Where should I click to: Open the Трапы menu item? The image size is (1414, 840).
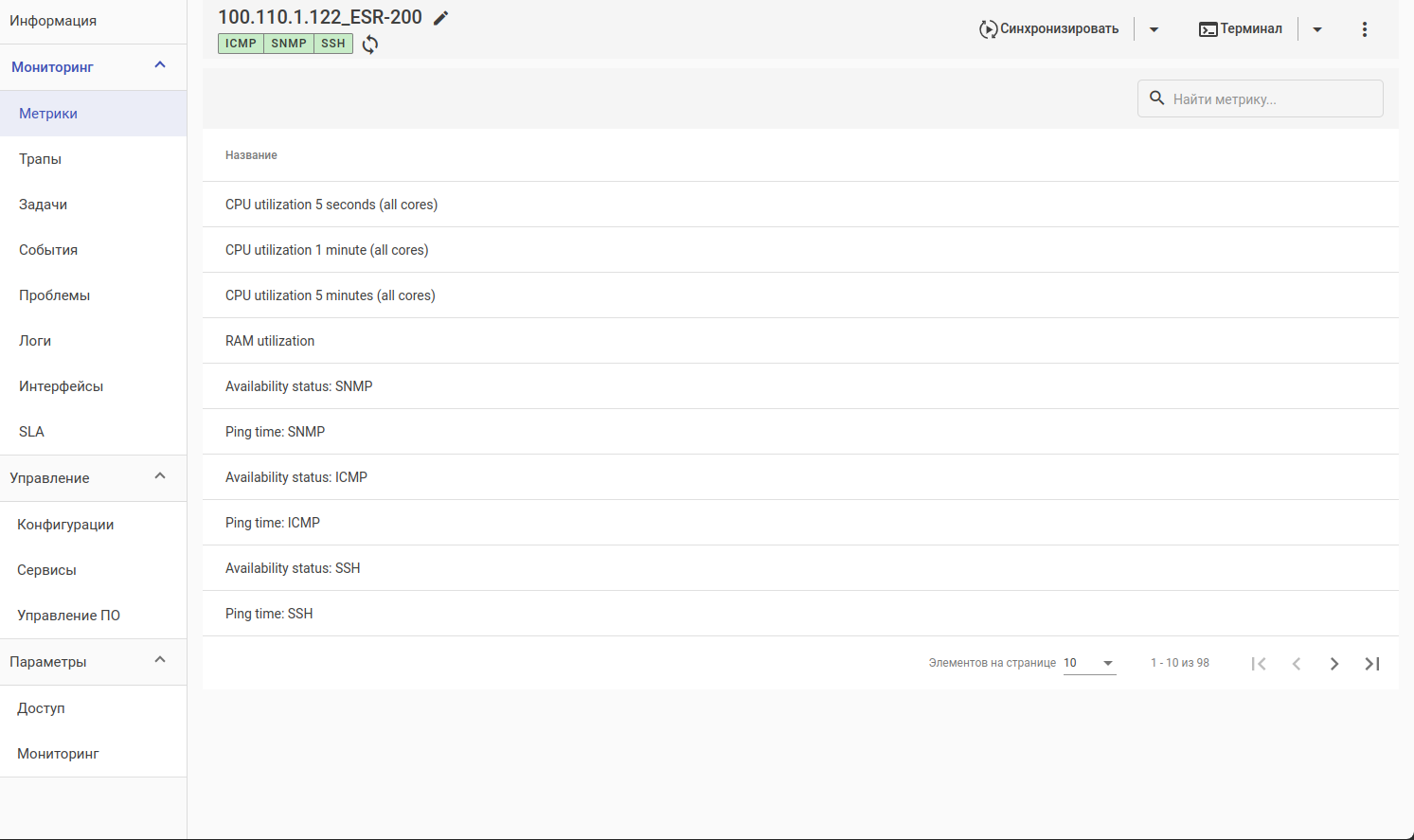tap(41, 159)
